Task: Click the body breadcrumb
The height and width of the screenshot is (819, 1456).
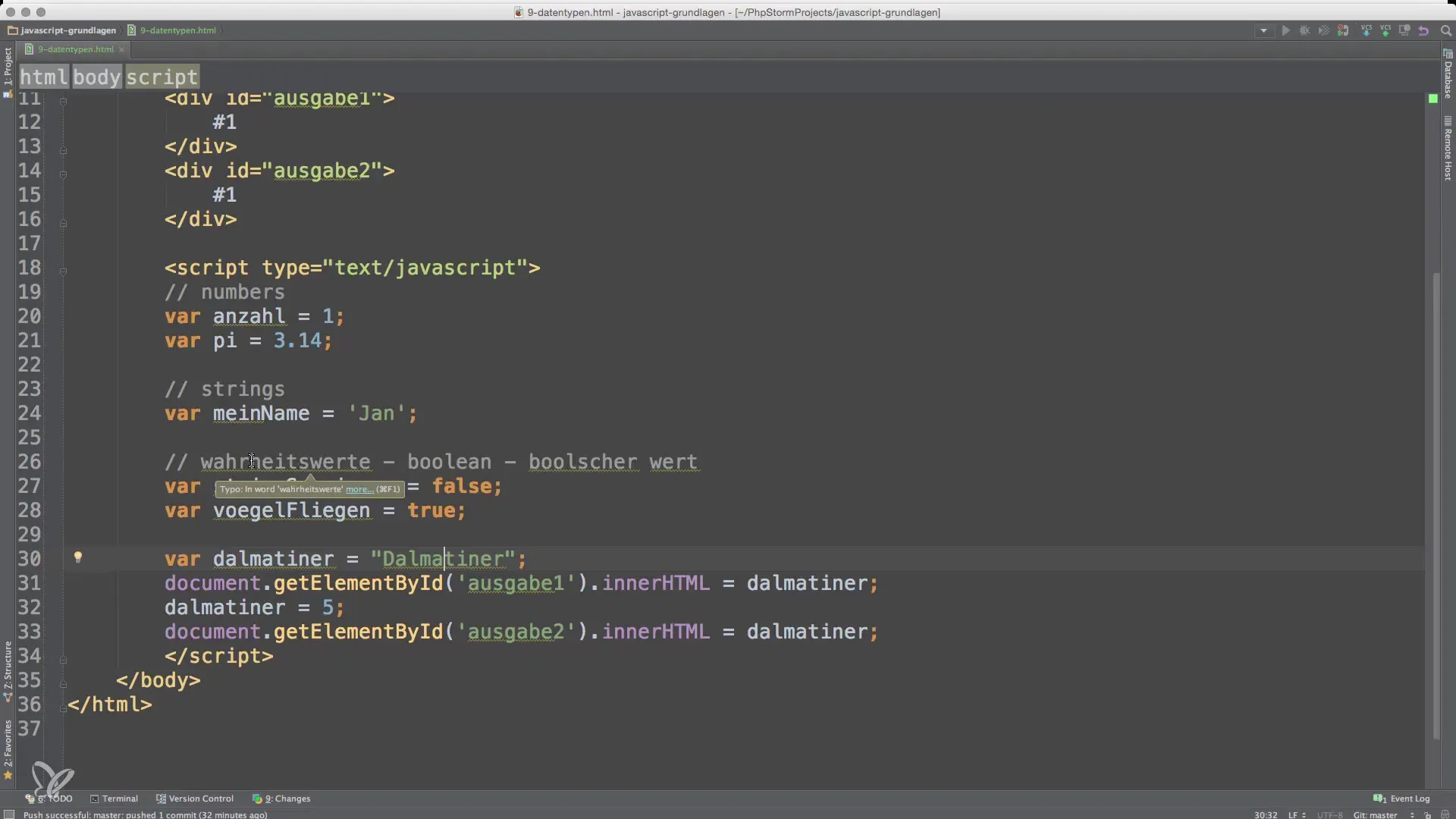Action: point(97,77)
